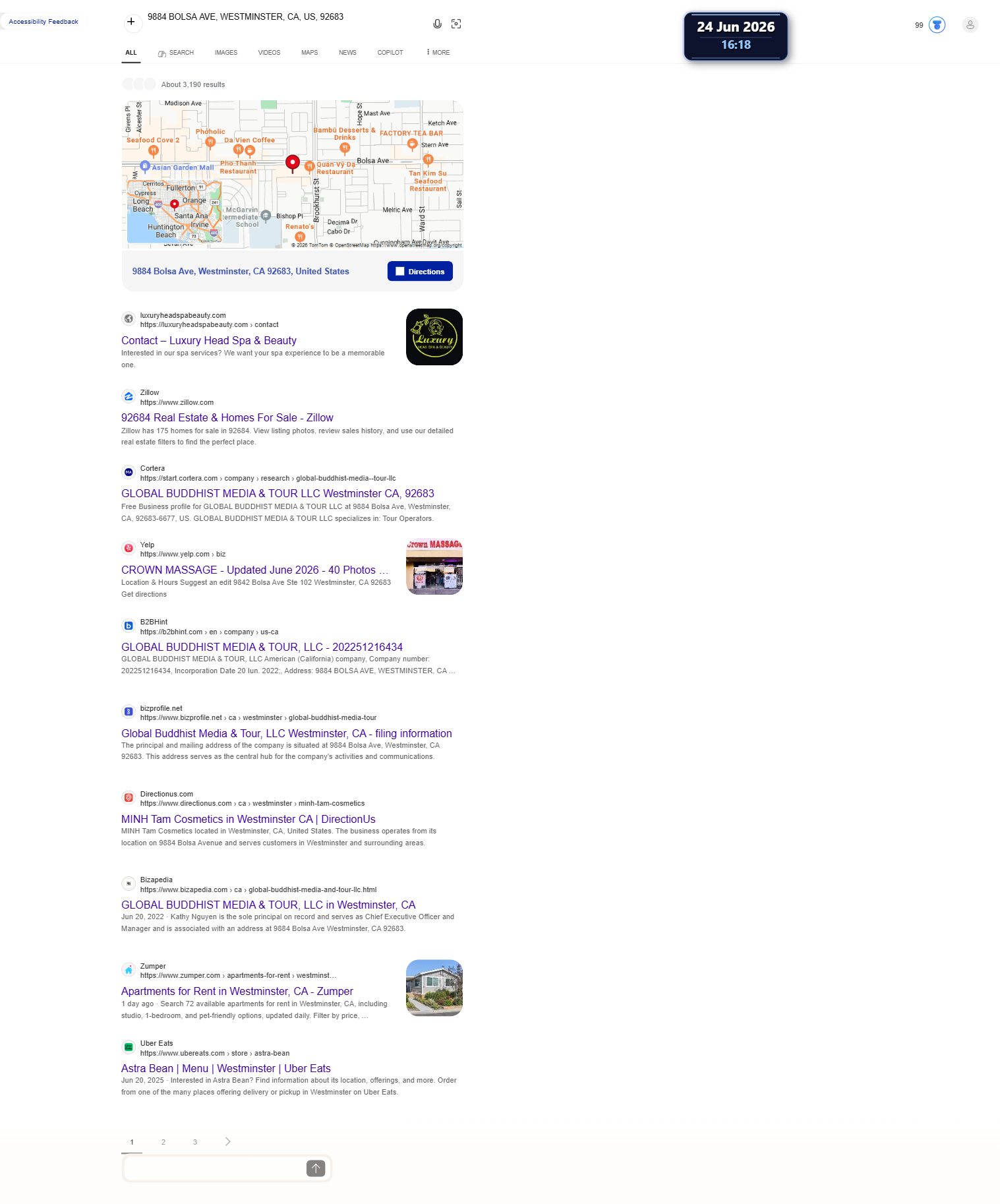The image size is (1000, 1204).
Task: Click the Renato's restaurant marker on map
Action: pyautogui.click(x=300, y=237)
